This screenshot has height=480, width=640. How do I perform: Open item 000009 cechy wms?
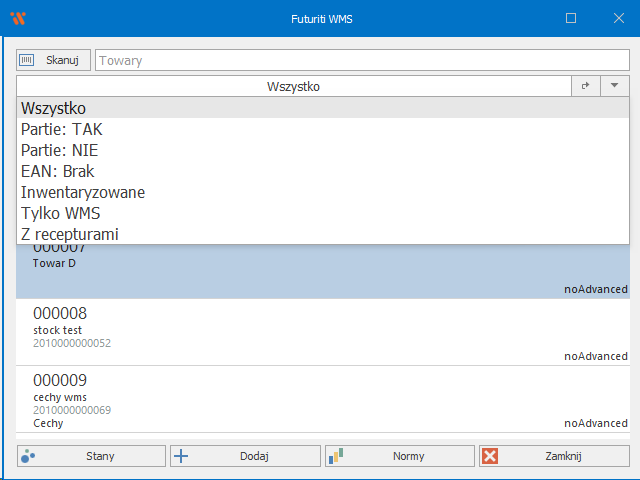tap(322, 400)
